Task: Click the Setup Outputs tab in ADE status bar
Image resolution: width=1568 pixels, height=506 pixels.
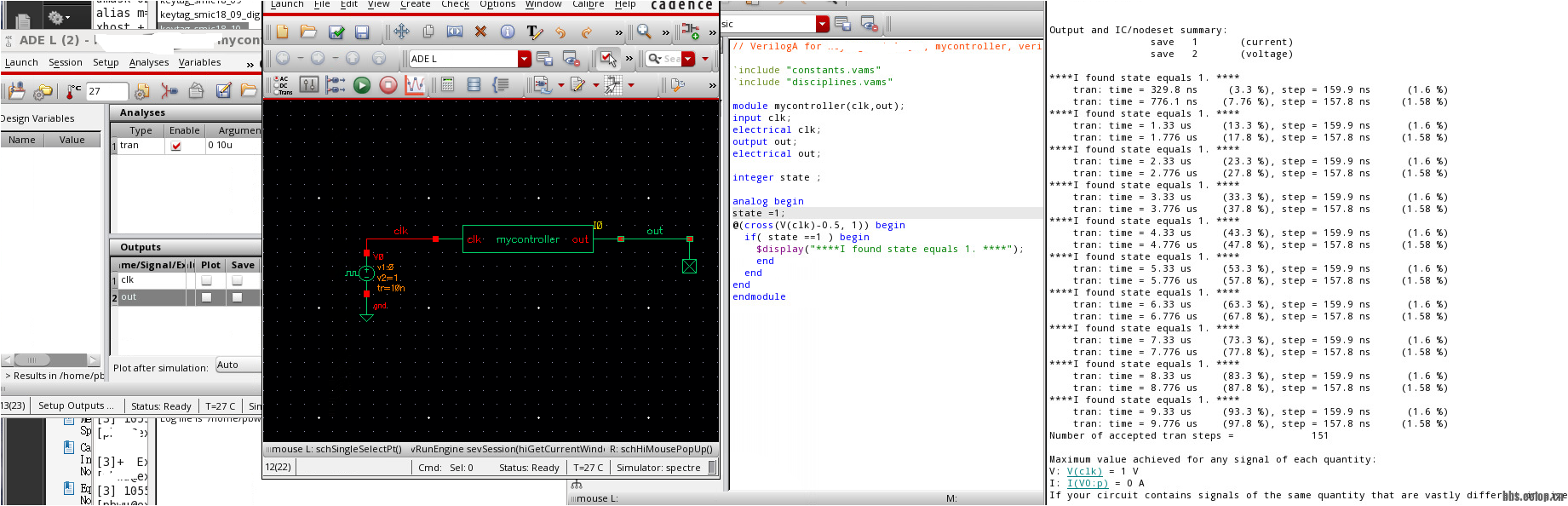Action: tap(76, 406)
